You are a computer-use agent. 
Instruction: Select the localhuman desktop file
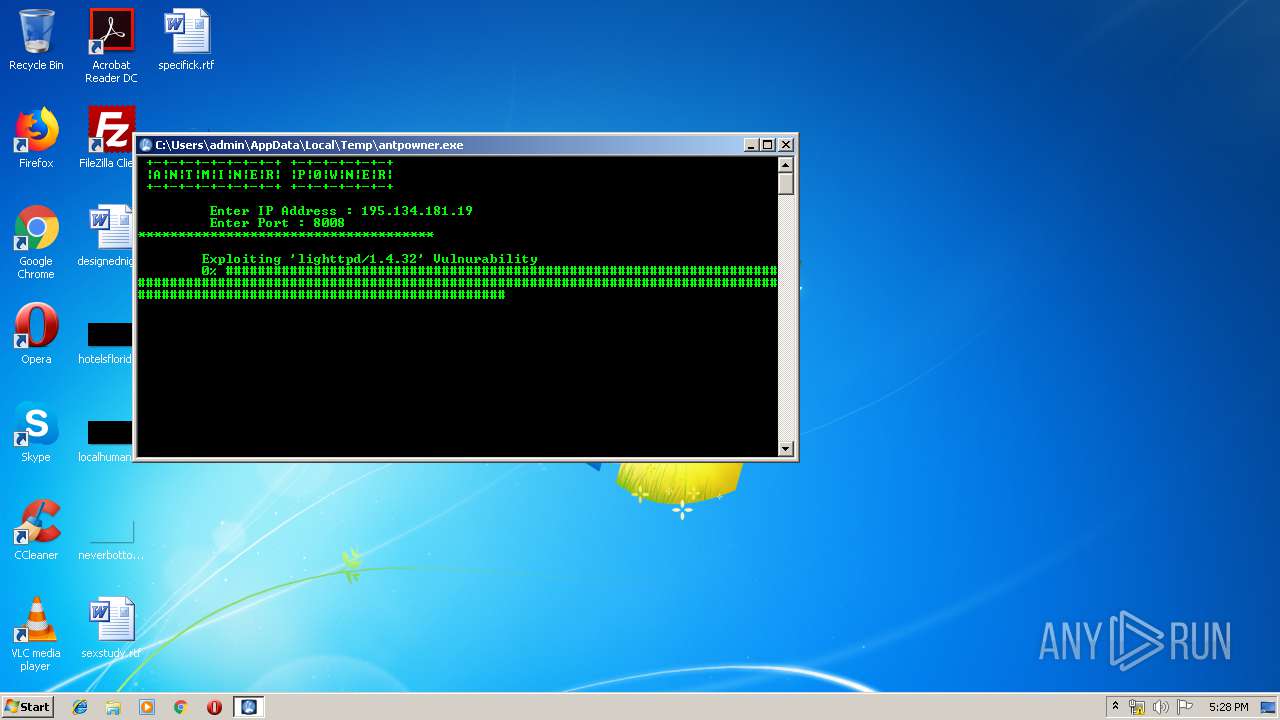pyautogui.click(x=108, y=440)
